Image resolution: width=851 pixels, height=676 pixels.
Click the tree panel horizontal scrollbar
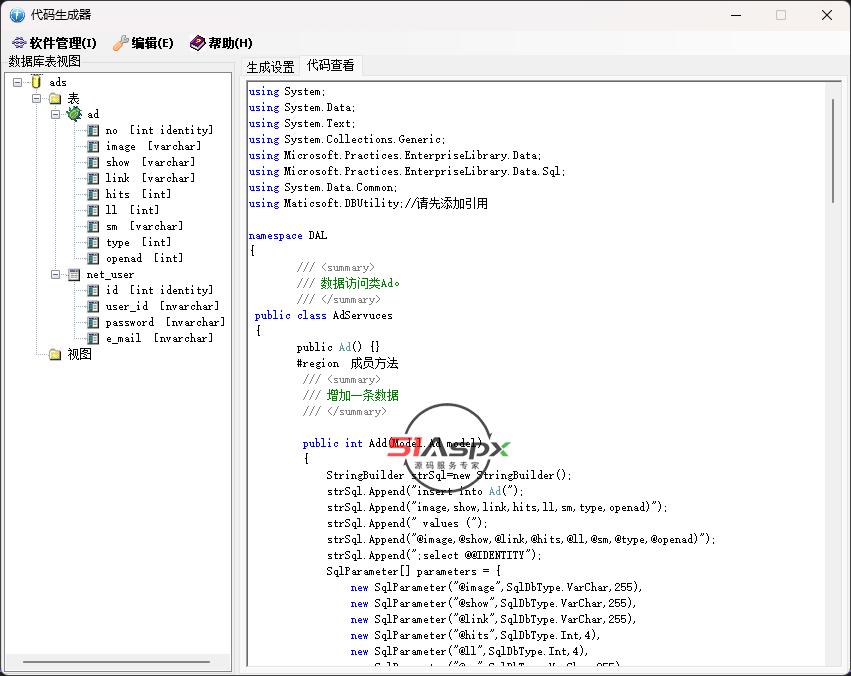tap(116, 662)
